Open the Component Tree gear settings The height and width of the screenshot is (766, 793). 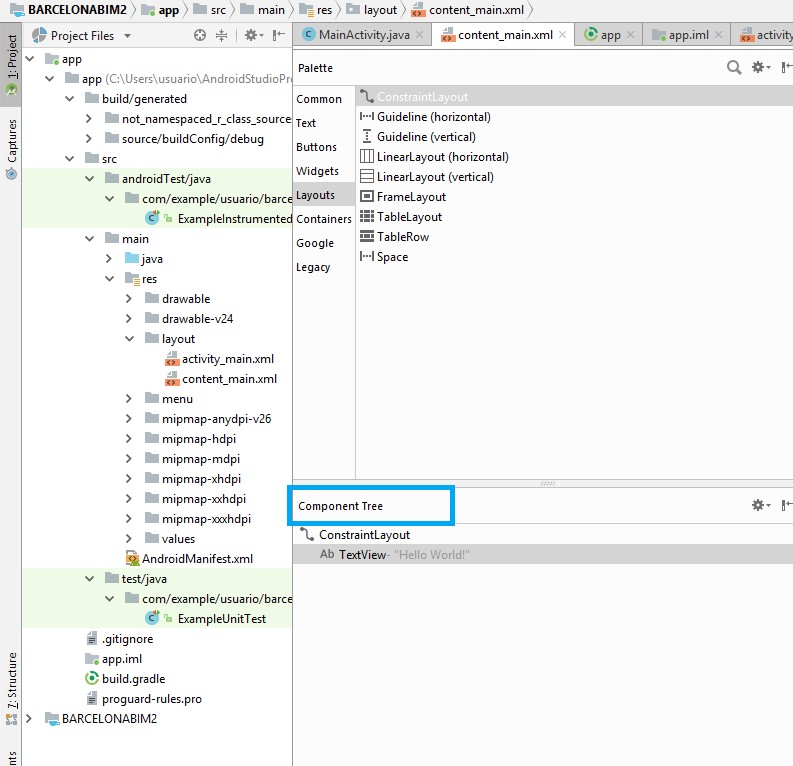[x=759, y=506]
